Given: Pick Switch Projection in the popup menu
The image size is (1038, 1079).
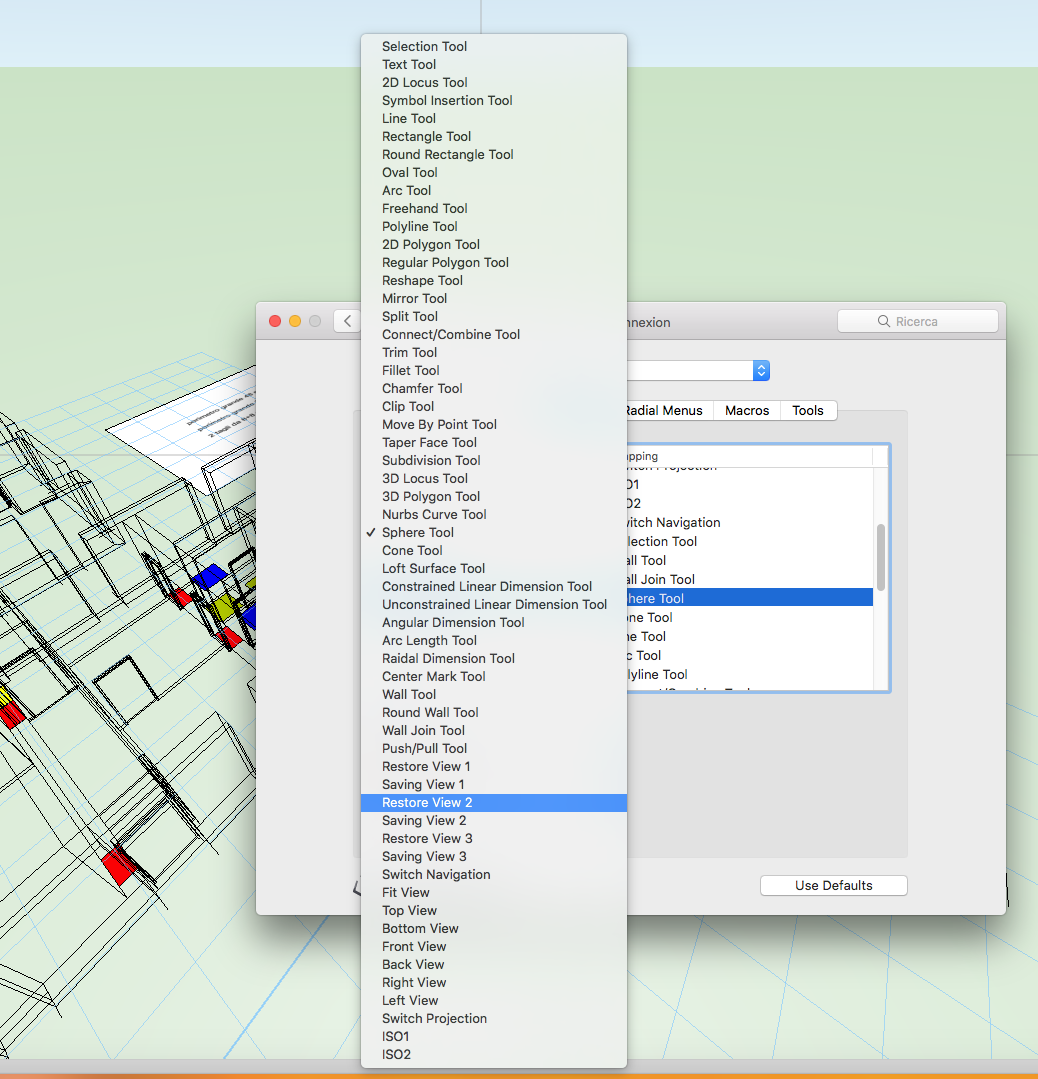Looking at the screenshot, I should pyautogui.click(x=434, y=1018).
